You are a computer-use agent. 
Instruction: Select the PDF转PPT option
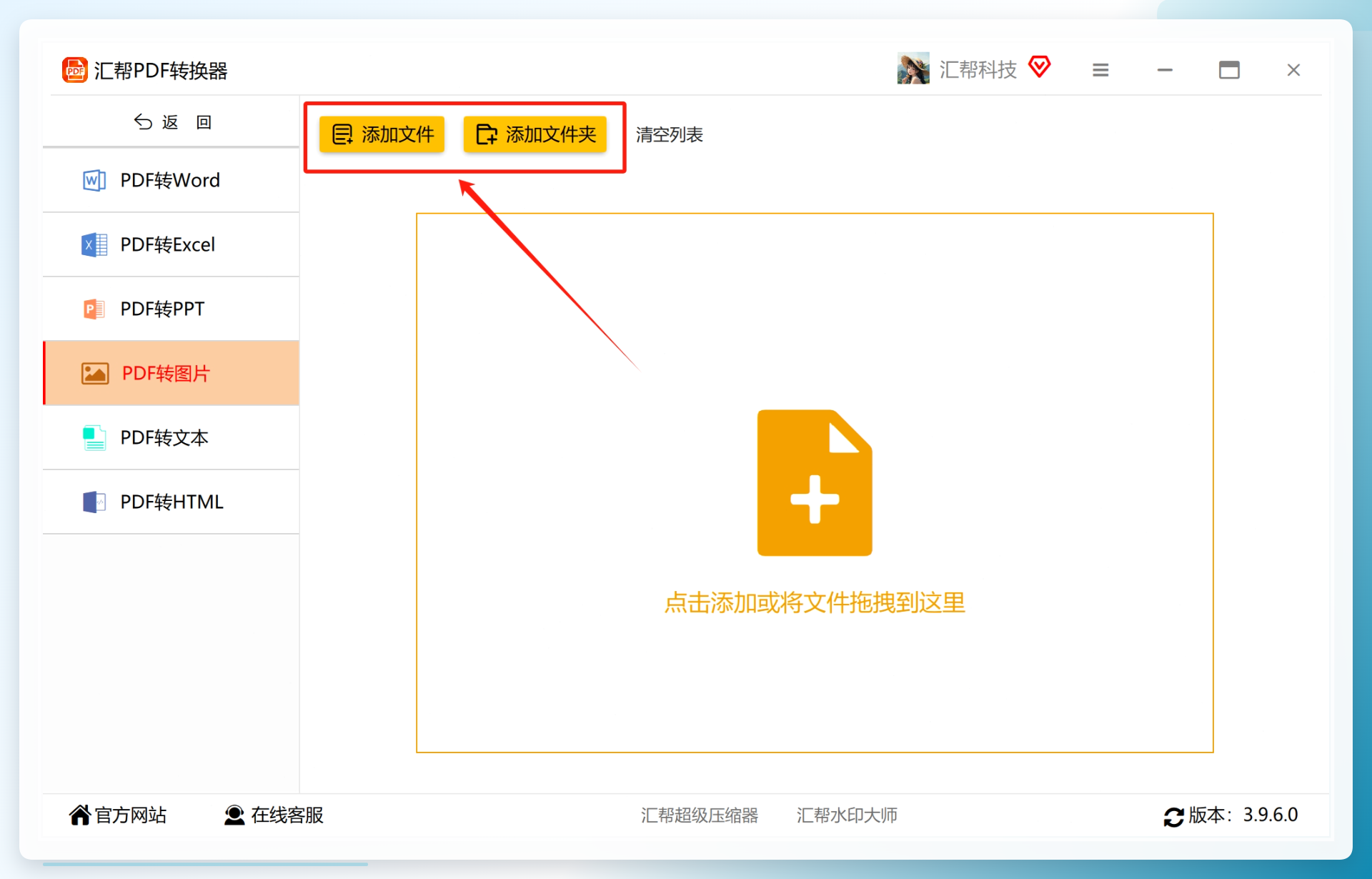pos(171,309)
